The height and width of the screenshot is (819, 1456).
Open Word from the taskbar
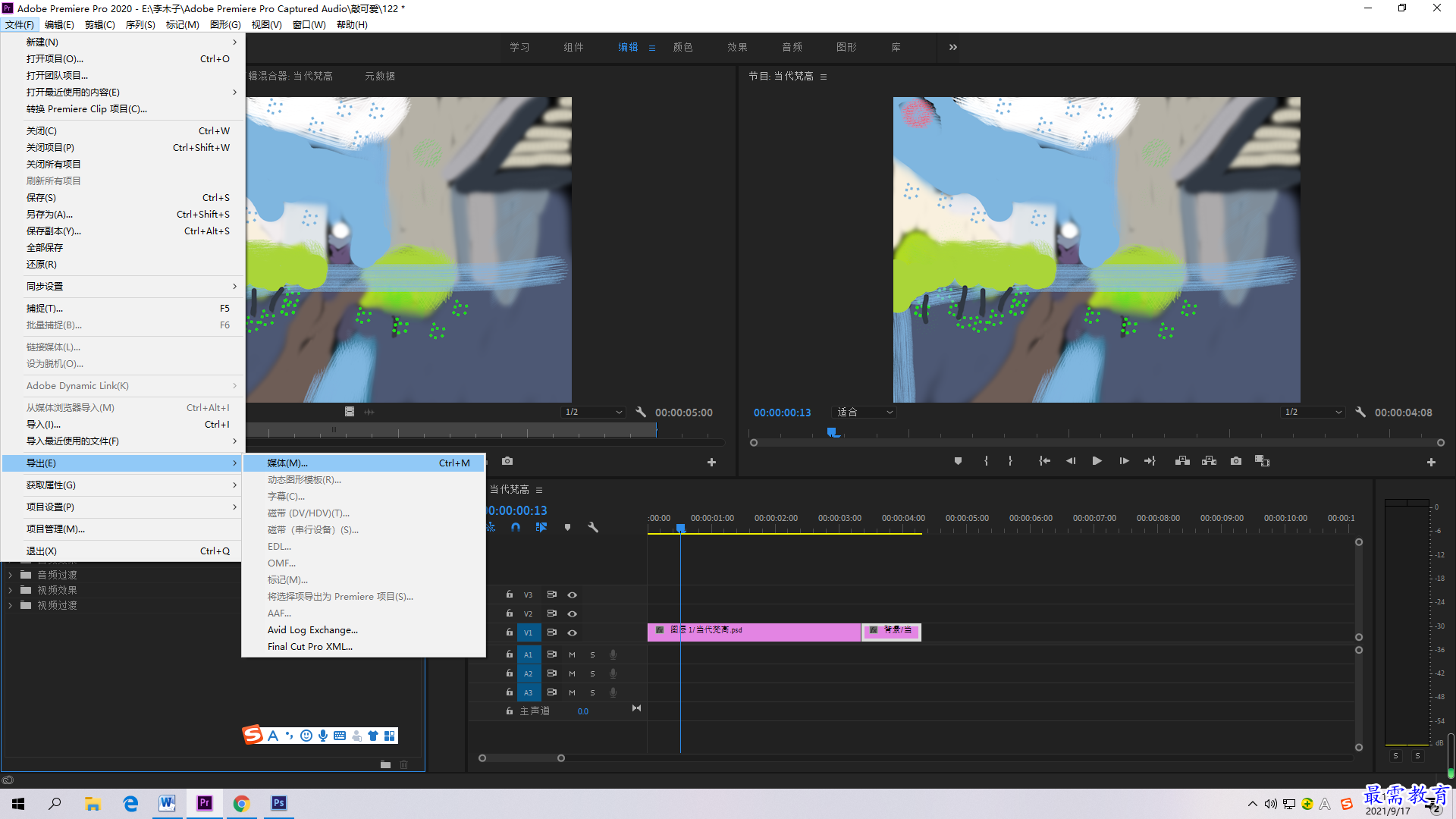[167, 803]
